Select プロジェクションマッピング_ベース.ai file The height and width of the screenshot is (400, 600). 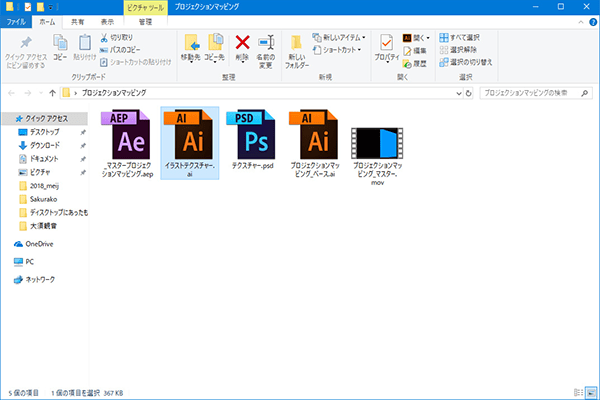pos(315,143)
